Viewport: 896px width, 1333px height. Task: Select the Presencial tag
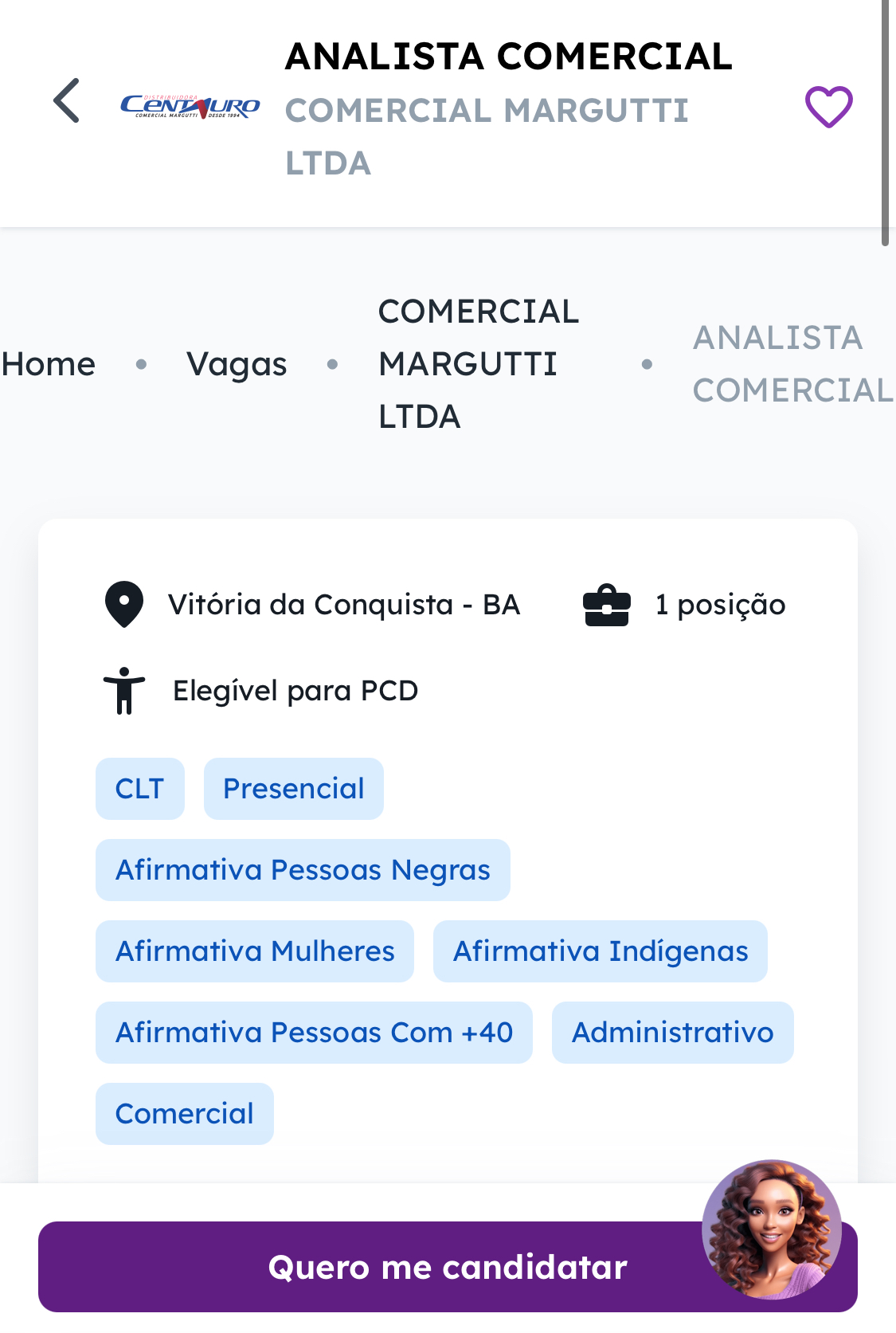[x=294, y=789]
